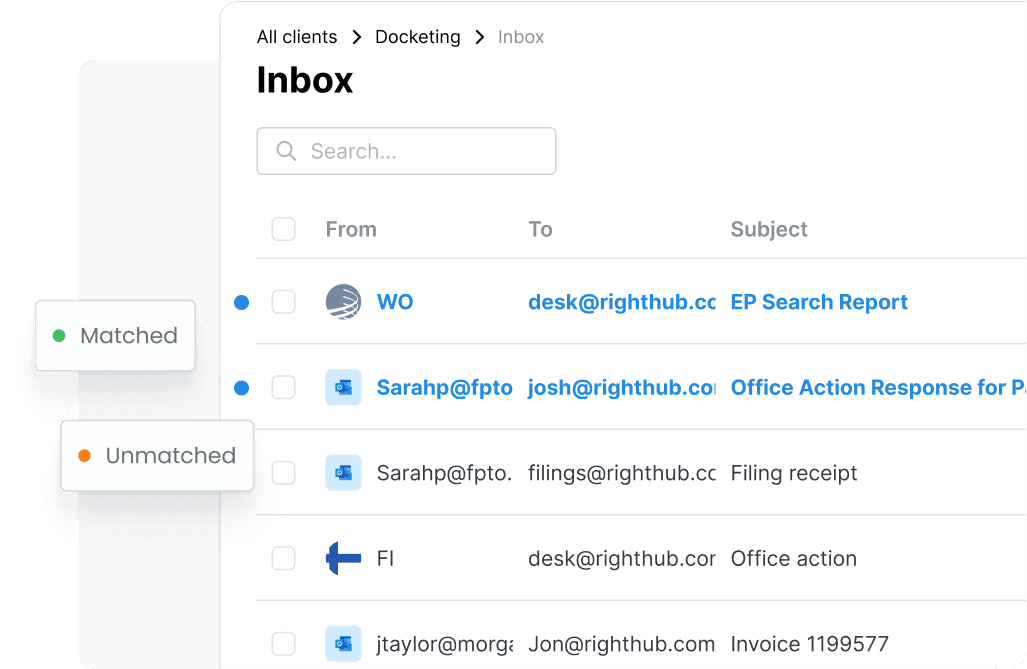Viewport: 1027px width, 669px height.
Task: Click chevron after Docketing breadcrumb
Action: [480, 37]
